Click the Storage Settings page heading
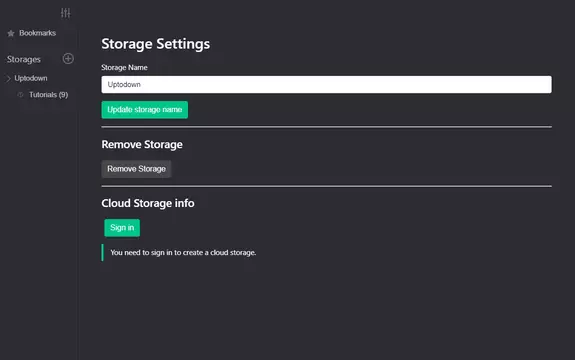575x360 pixels. click(x=155, y=44)
